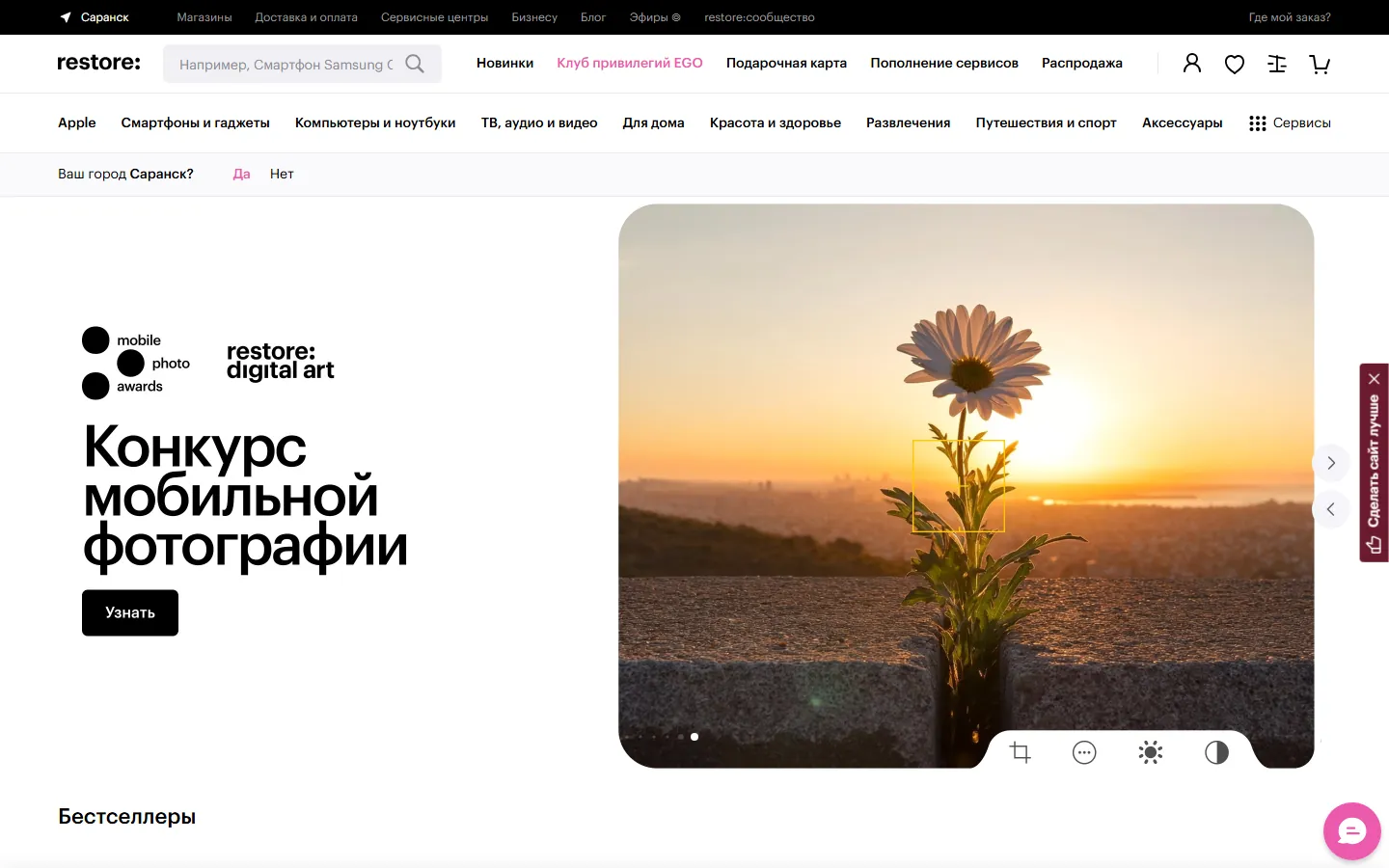The image size is (1389, 868).
Task: Open Подарочная карта link
Action: click(786, 63)
